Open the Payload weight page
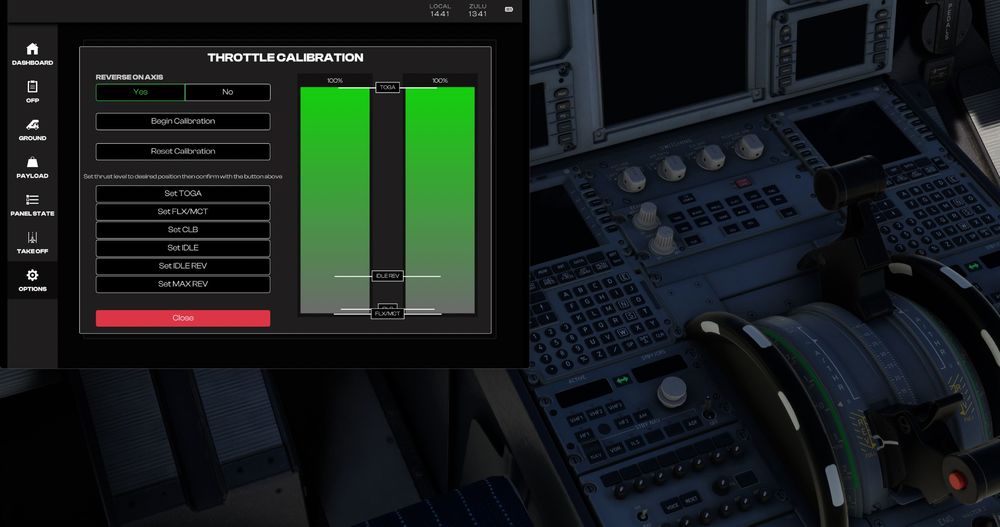The image size is (1000, 527). [x=32, y=166]
